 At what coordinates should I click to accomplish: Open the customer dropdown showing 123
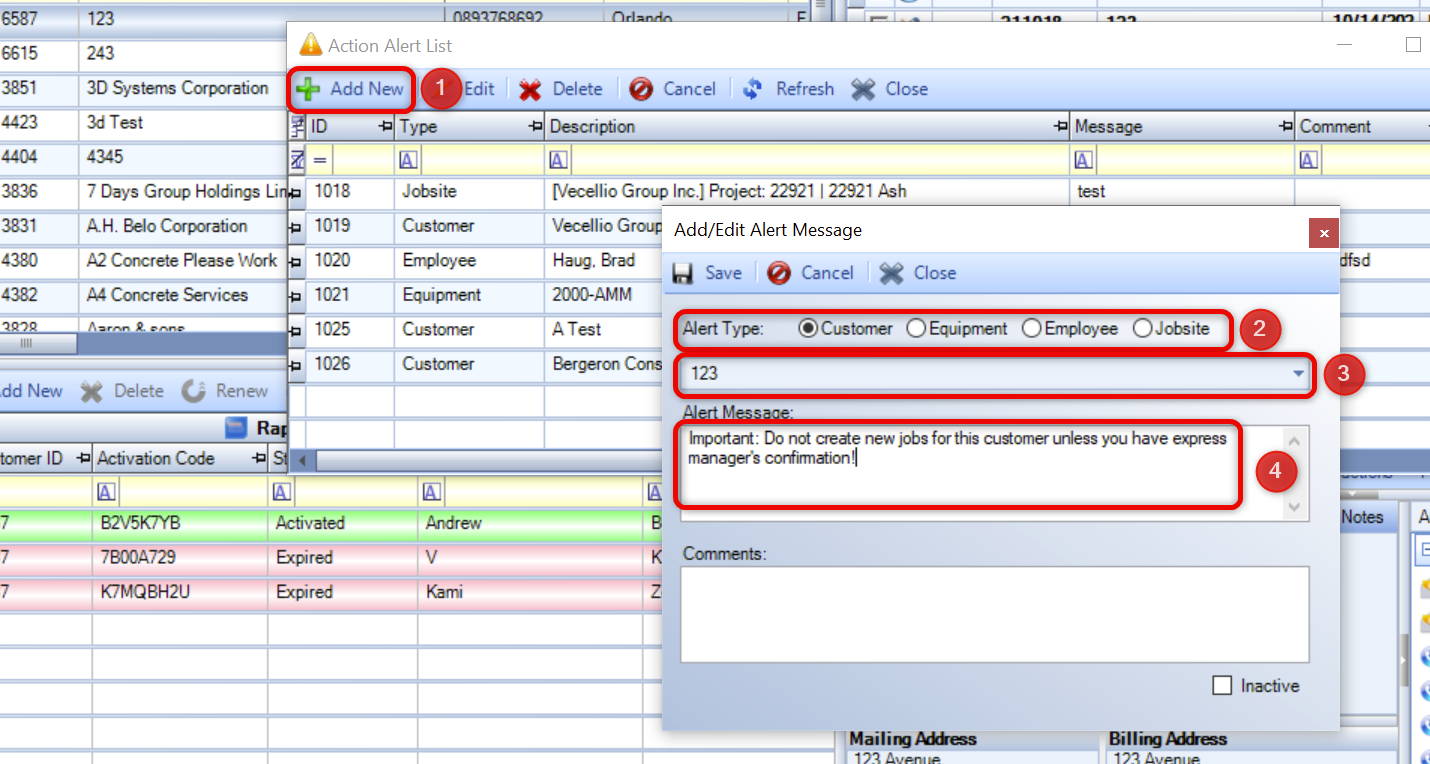(1298, 374)
